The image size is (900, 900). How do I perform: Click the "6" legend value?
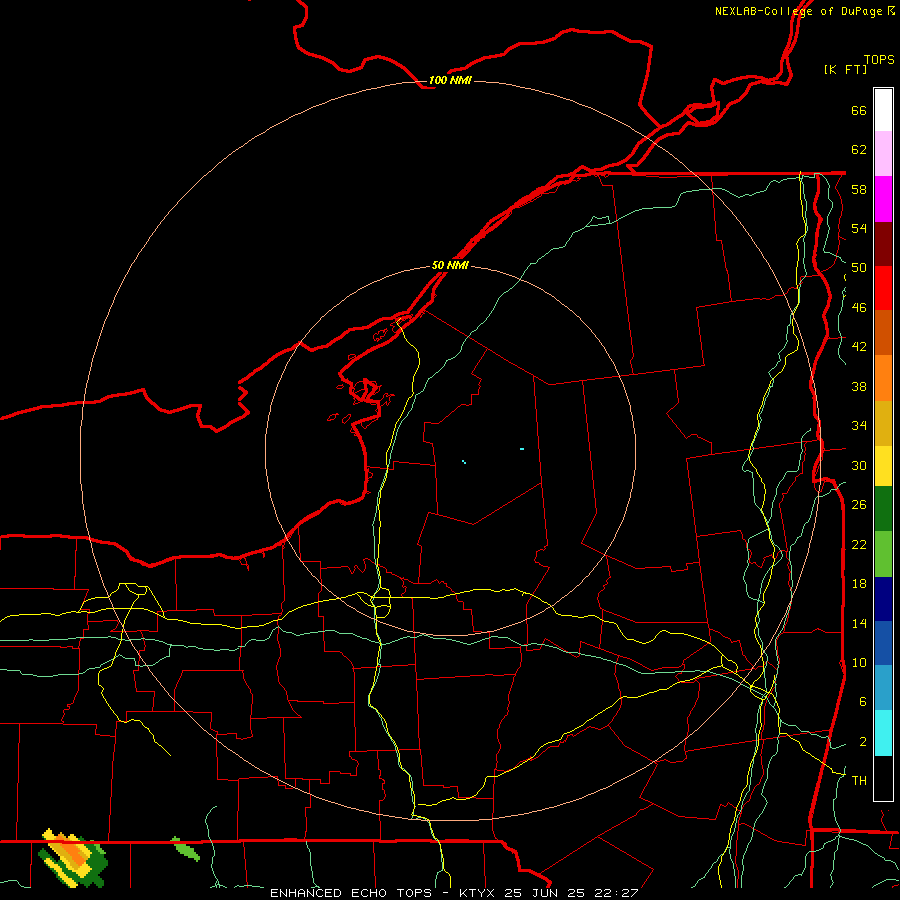pos(862,702)
